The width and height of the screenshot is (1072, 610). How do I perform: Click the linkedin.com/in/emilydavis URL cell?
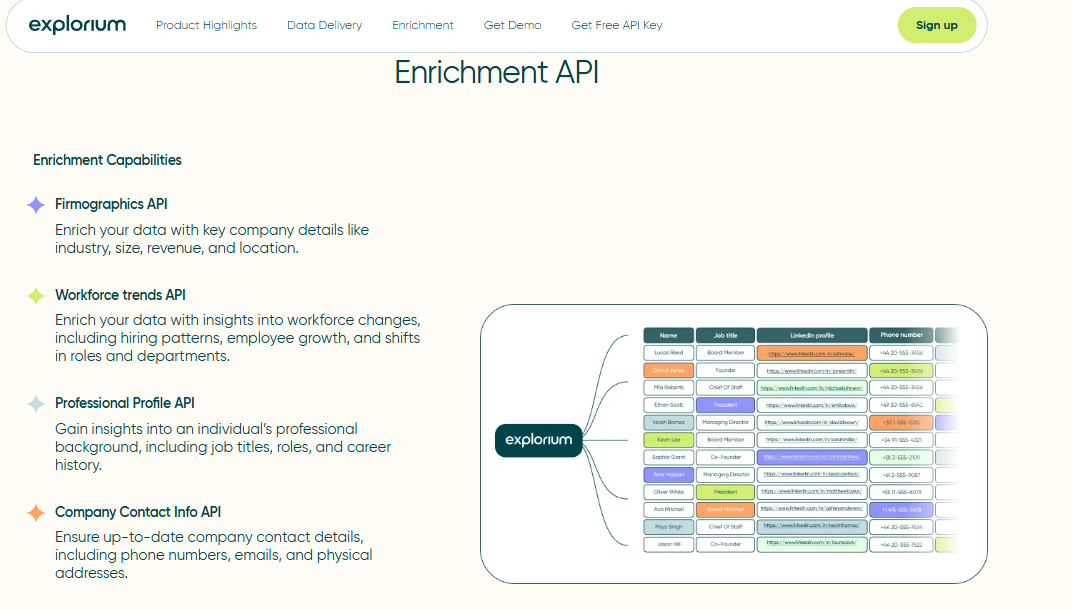click(x=812, y=405)
